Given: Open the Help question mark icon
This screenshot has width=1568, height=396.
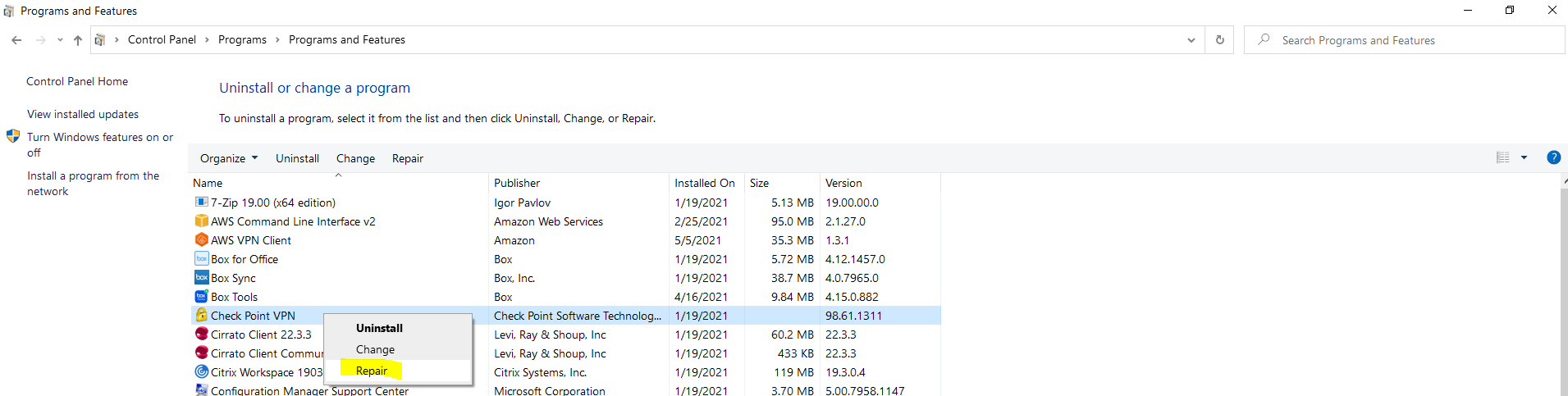Looking at the screenshot, I should tap(1553, 157).
